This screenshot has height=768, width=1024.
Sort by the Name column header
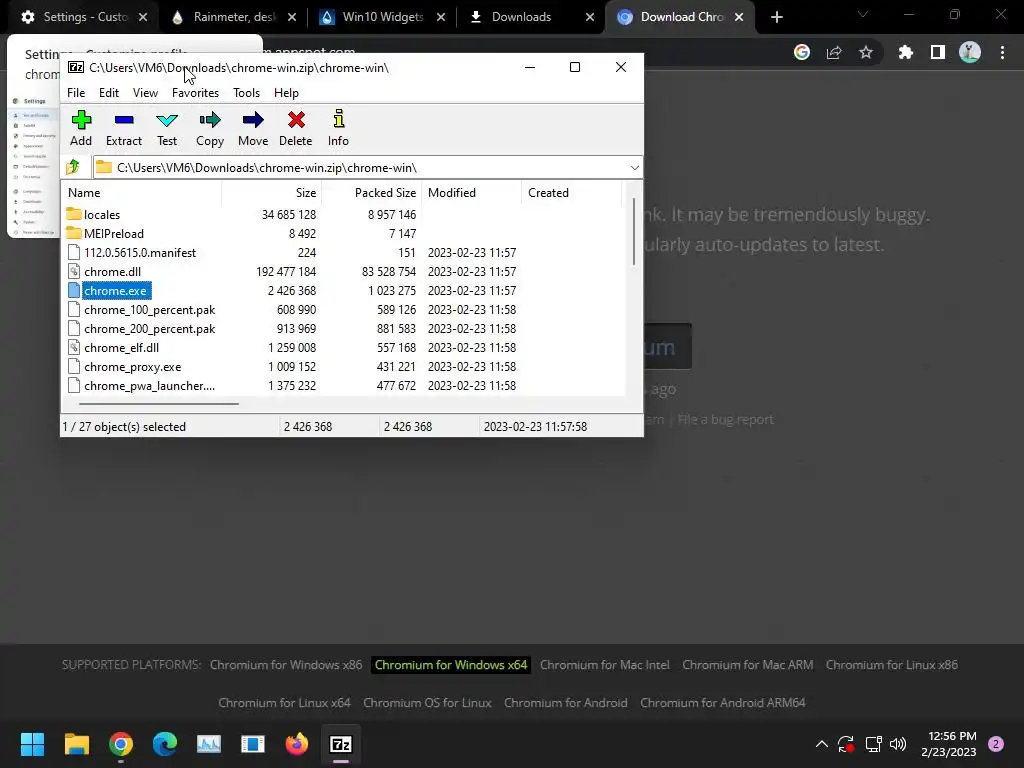pos(142,193)
